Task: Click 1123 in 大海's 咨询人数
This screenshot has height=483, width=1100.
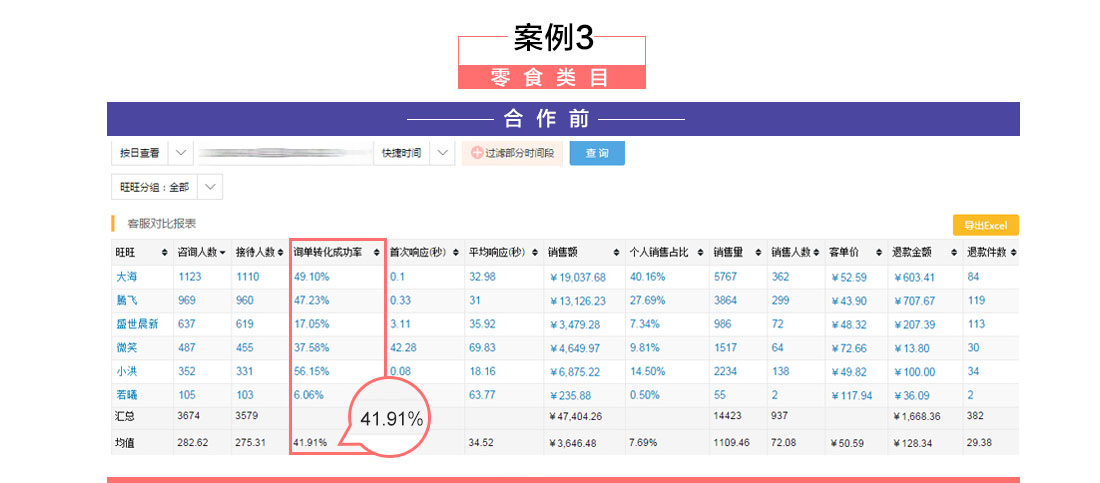Action: pyautogui.click(x=190, y=277)
